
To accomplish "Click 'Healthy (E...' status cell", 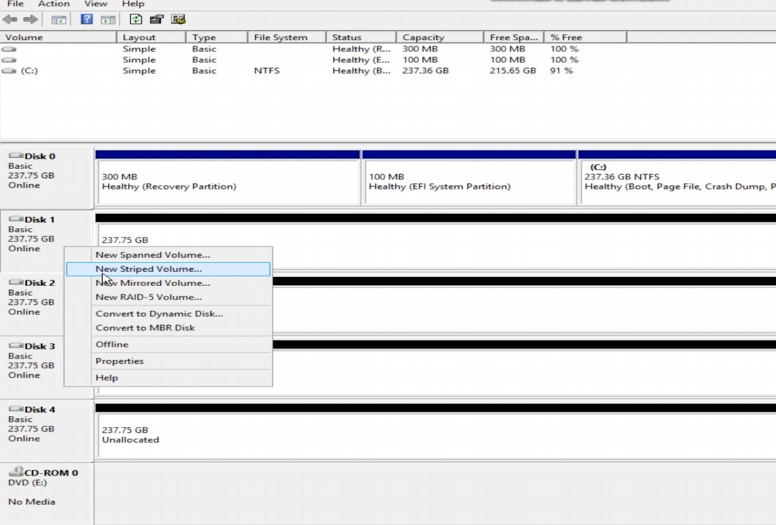I will [x=361, y=60].
